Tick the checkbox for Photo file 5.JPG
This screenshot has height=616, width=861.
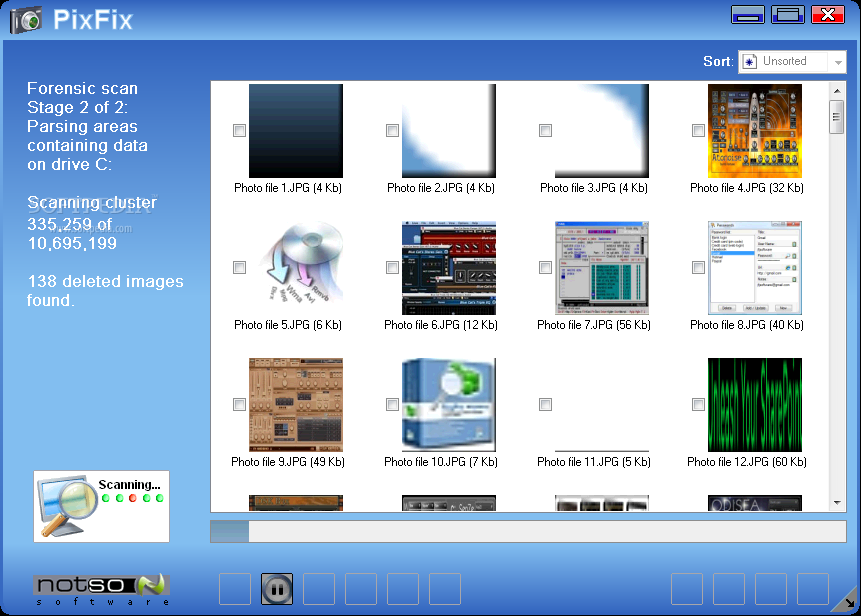tap(239, 267)
